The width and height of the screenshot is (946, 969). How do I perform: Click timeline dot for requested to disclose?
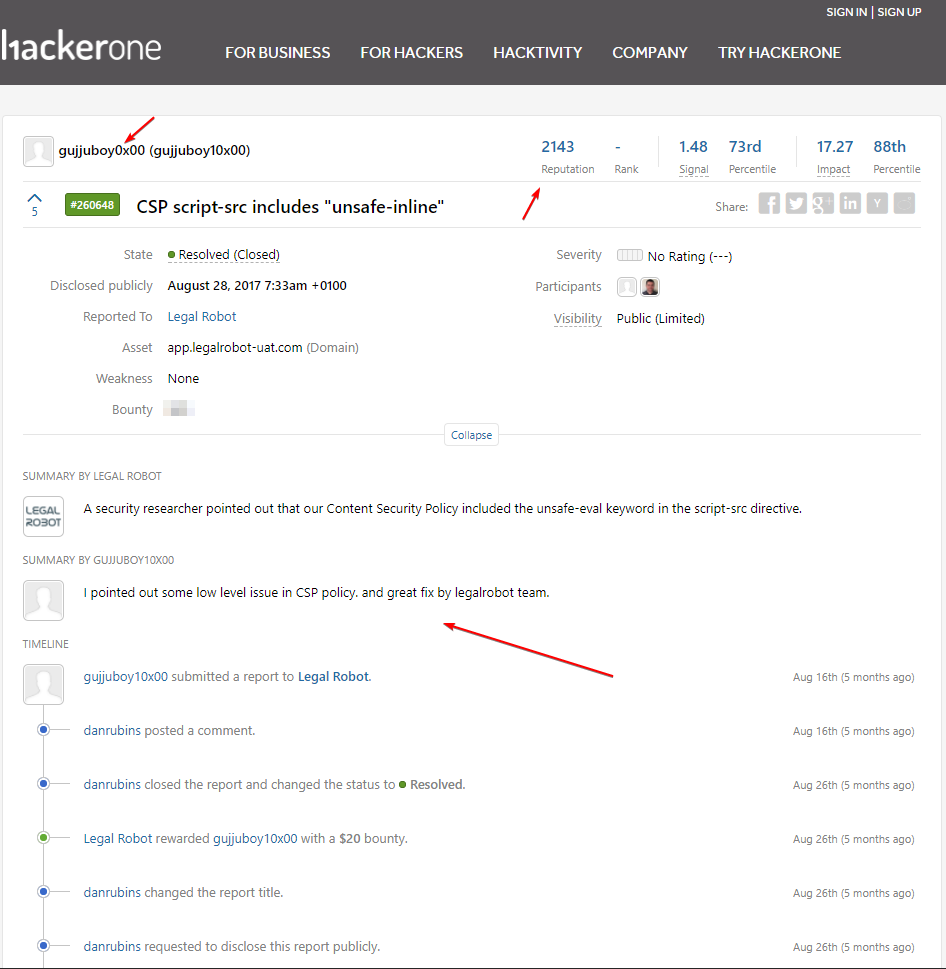pos(43,945)
